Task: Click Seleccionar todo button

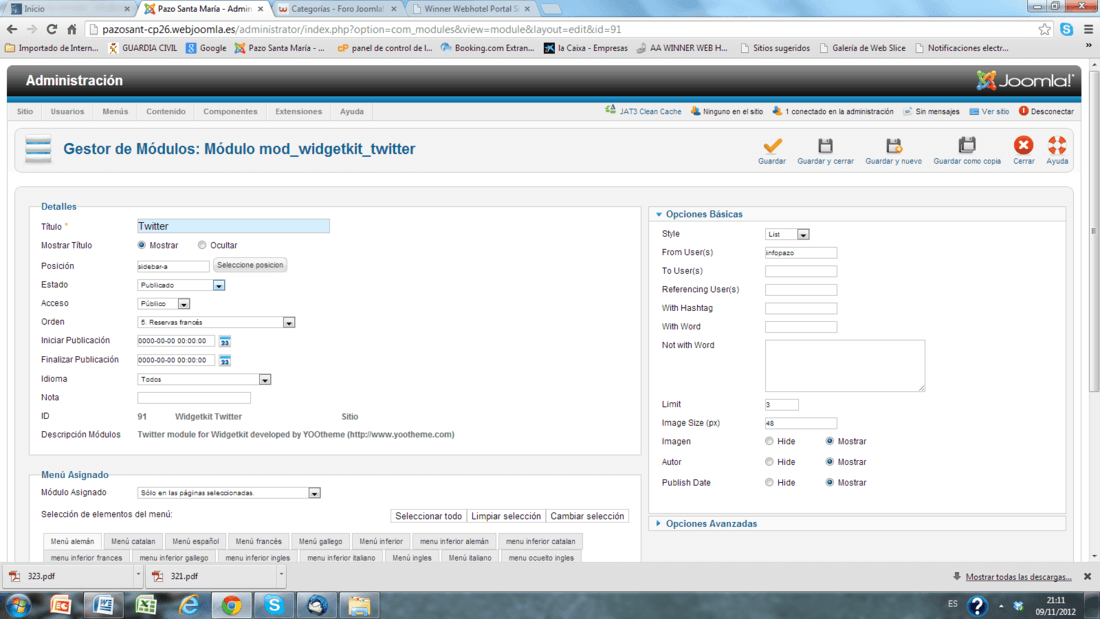Action: click(429, 517)
